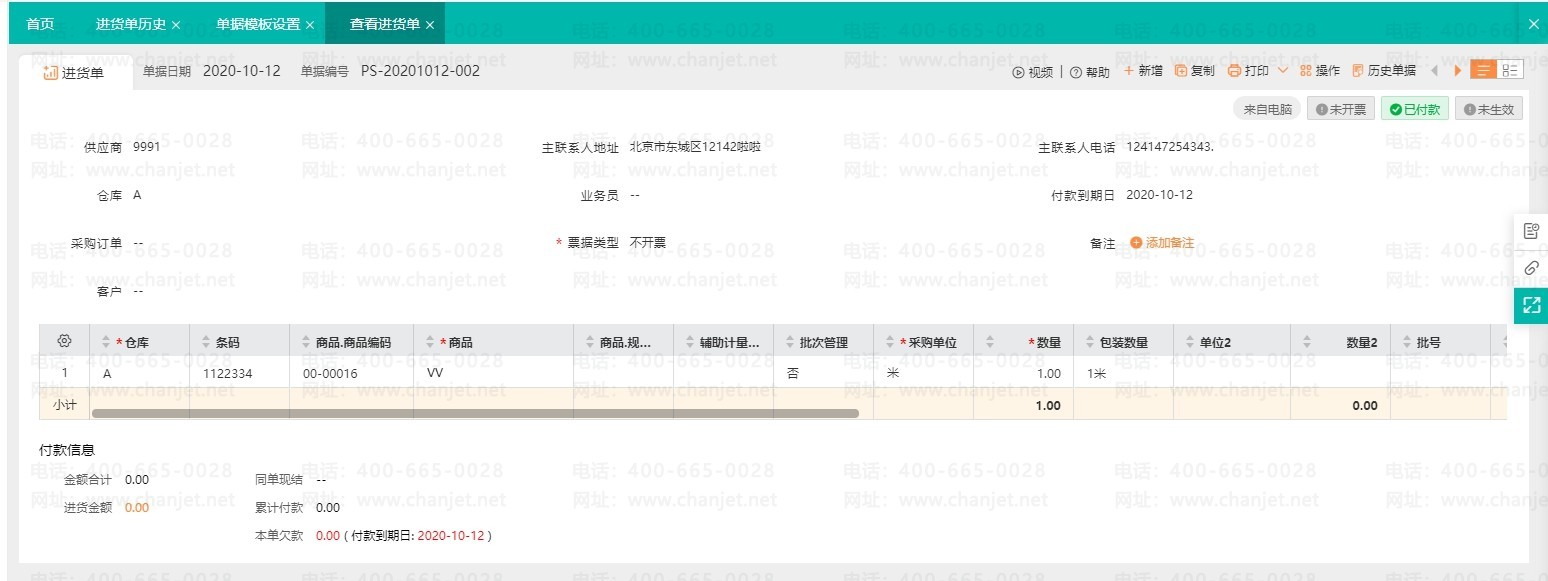Click the 打印 printer icon

click(1234, 71)
